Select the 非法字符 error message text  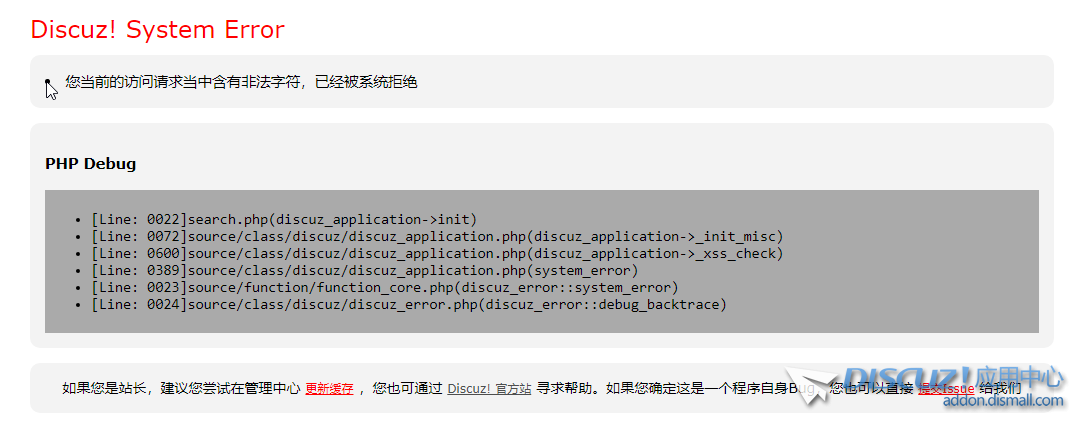[241, 82]
